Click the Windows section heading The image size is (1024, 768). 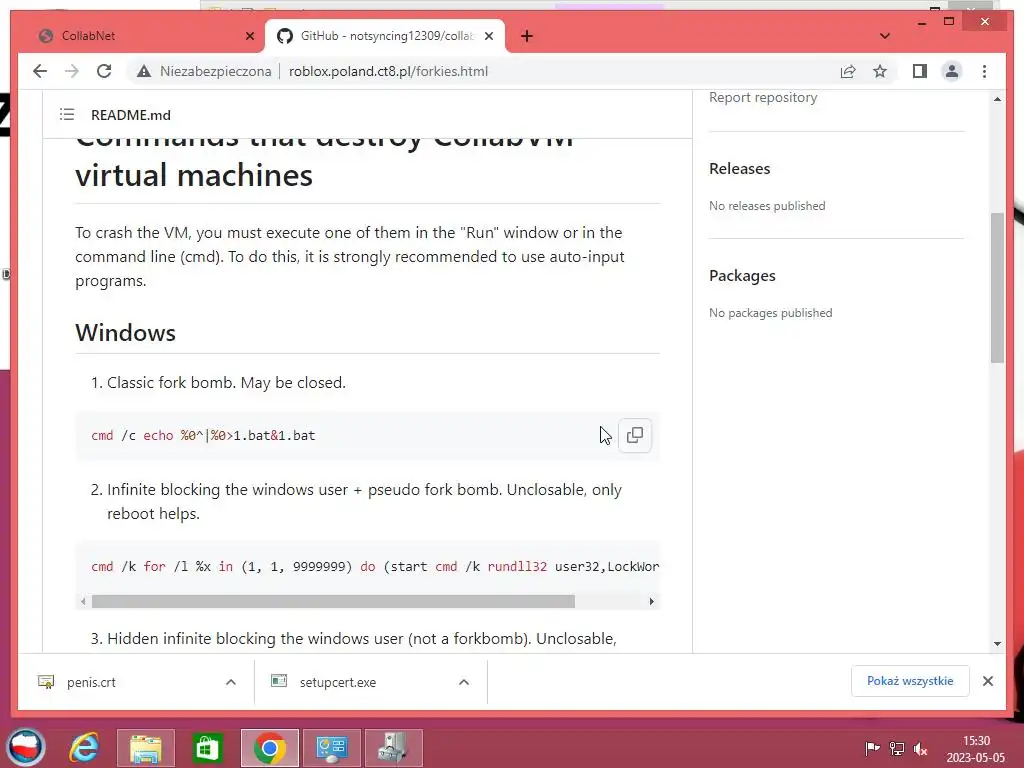[x=125, y=332]
